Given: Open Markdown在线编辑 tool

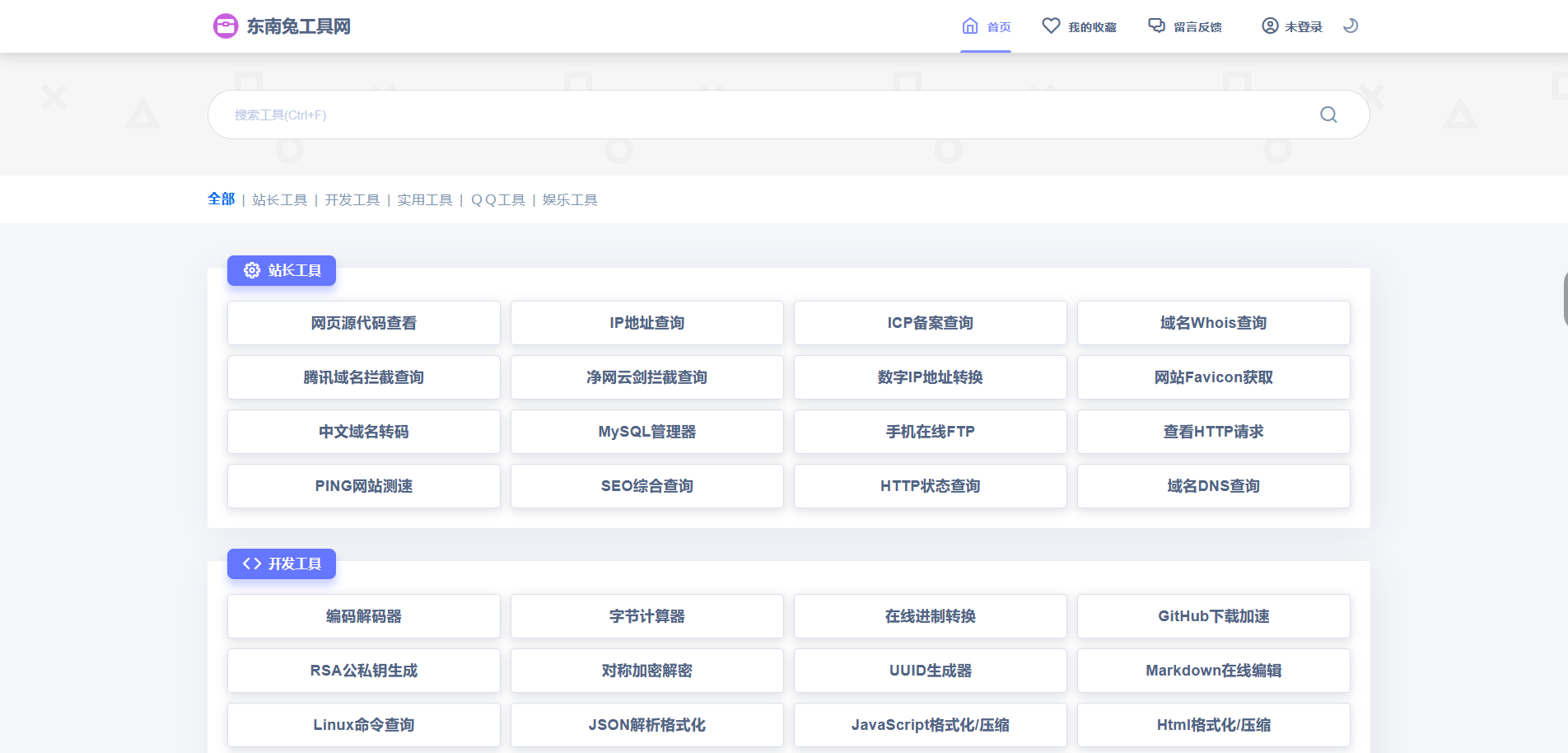Looking at the screenshot, I should point(1214,671).
